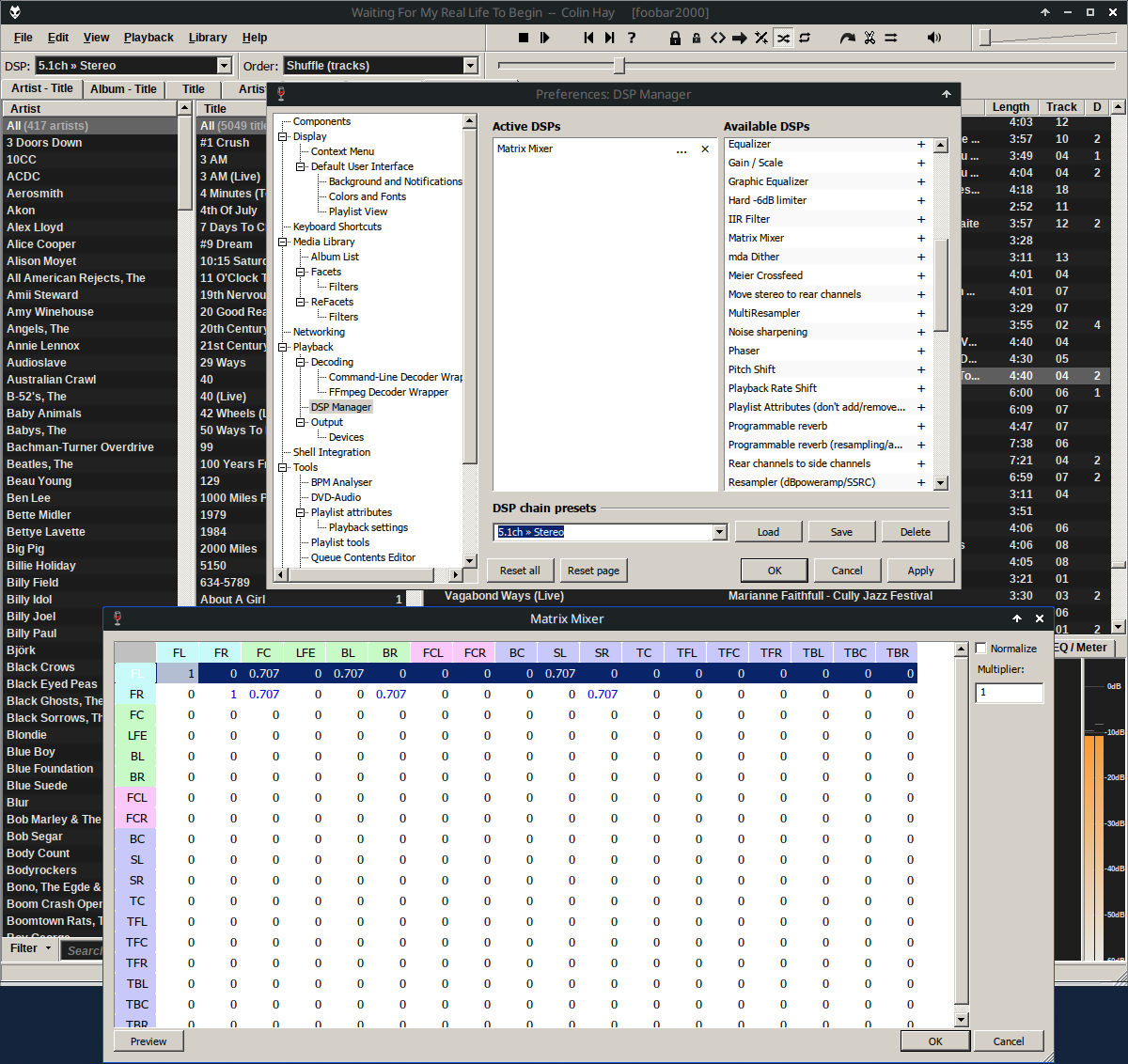Open the Edit menu
Viewport: 1128px width, 1064px height.
[x=58, y=38]
